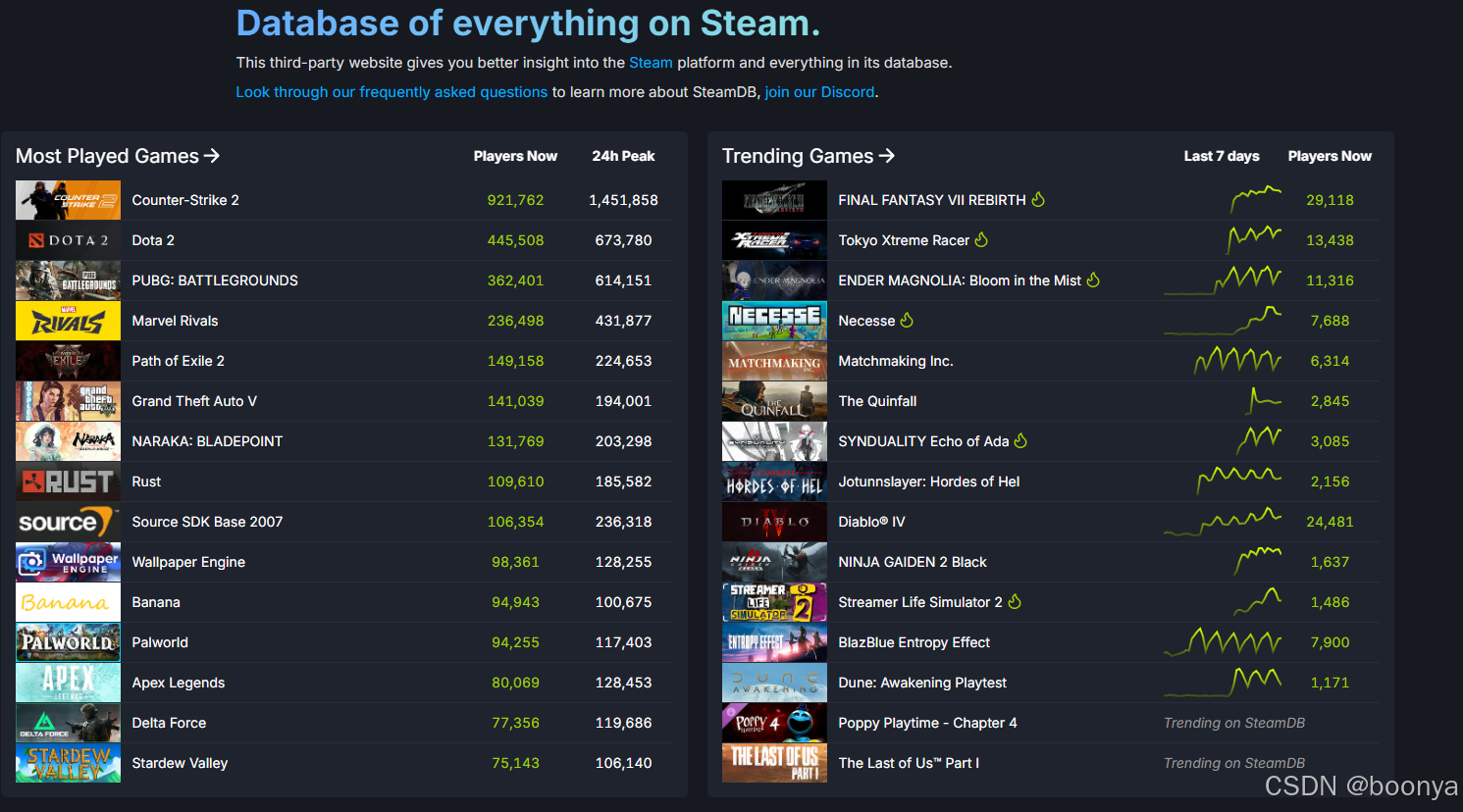Open the Dota 2 logo thumbnail
1463x812 pixels.
pos(69,240)
